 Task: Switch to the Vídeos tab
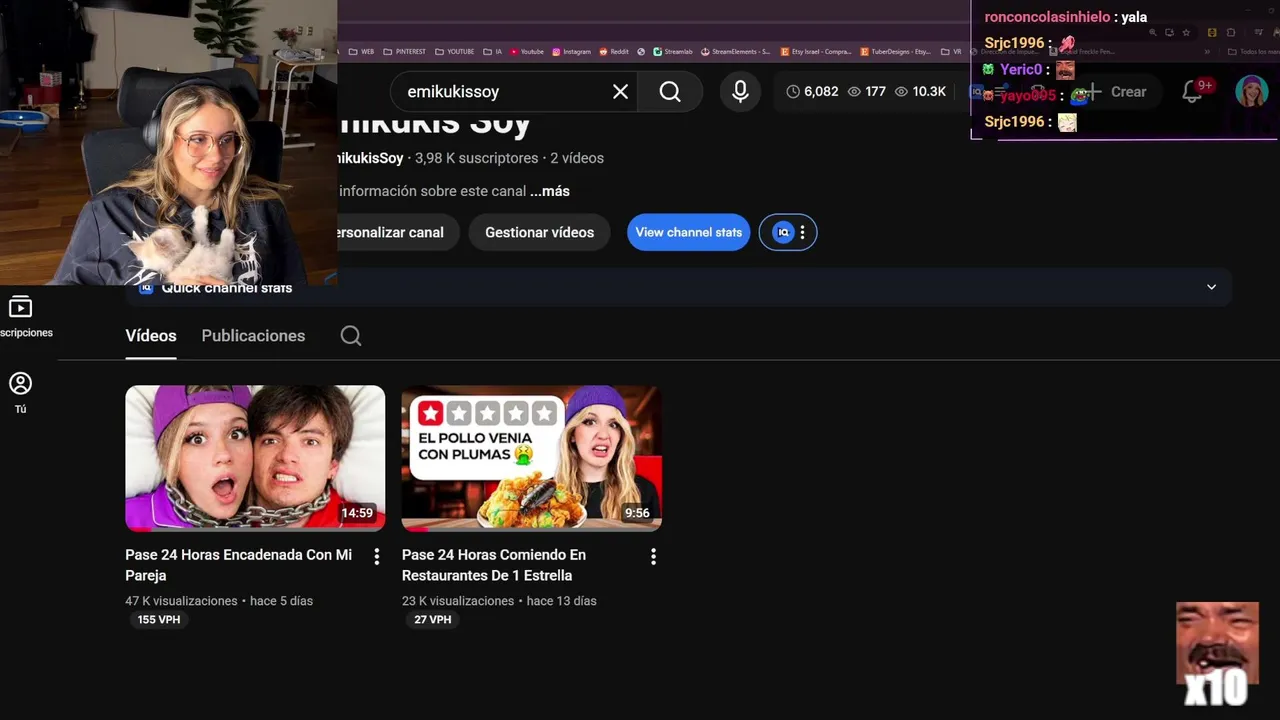click(x=151, y=336)
